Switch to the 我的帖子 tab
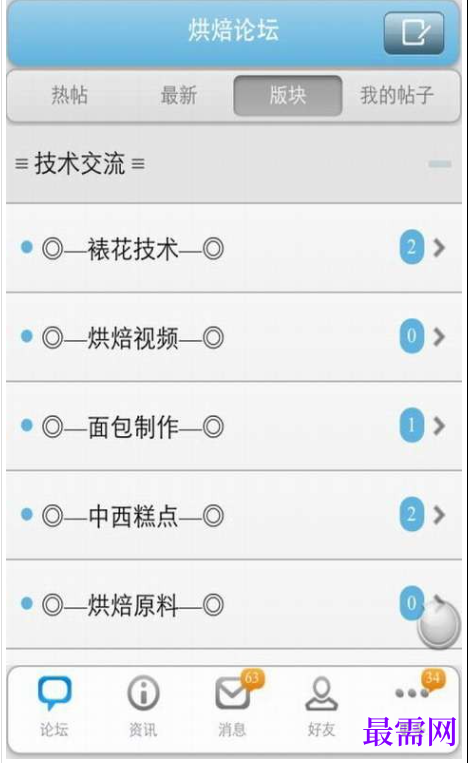The width and height of the screenshot is (475, 763). (x=397, y=95)
